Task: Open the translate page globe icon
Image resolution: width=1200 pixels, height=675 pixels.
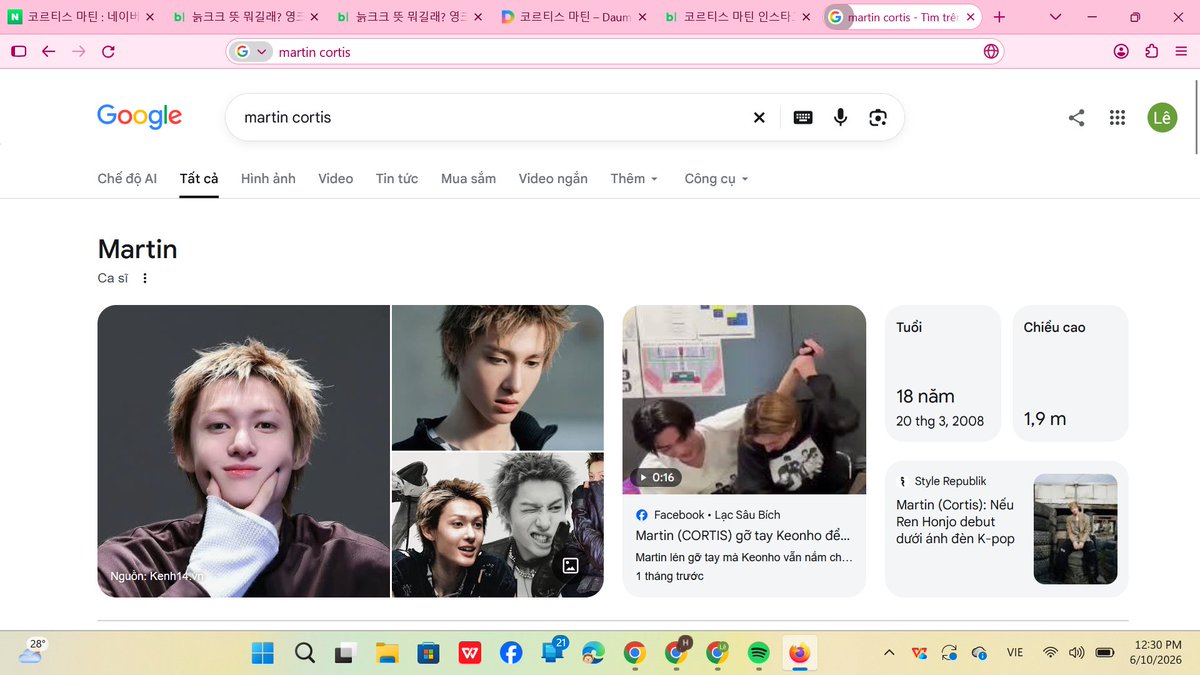Action: [991, 52]
